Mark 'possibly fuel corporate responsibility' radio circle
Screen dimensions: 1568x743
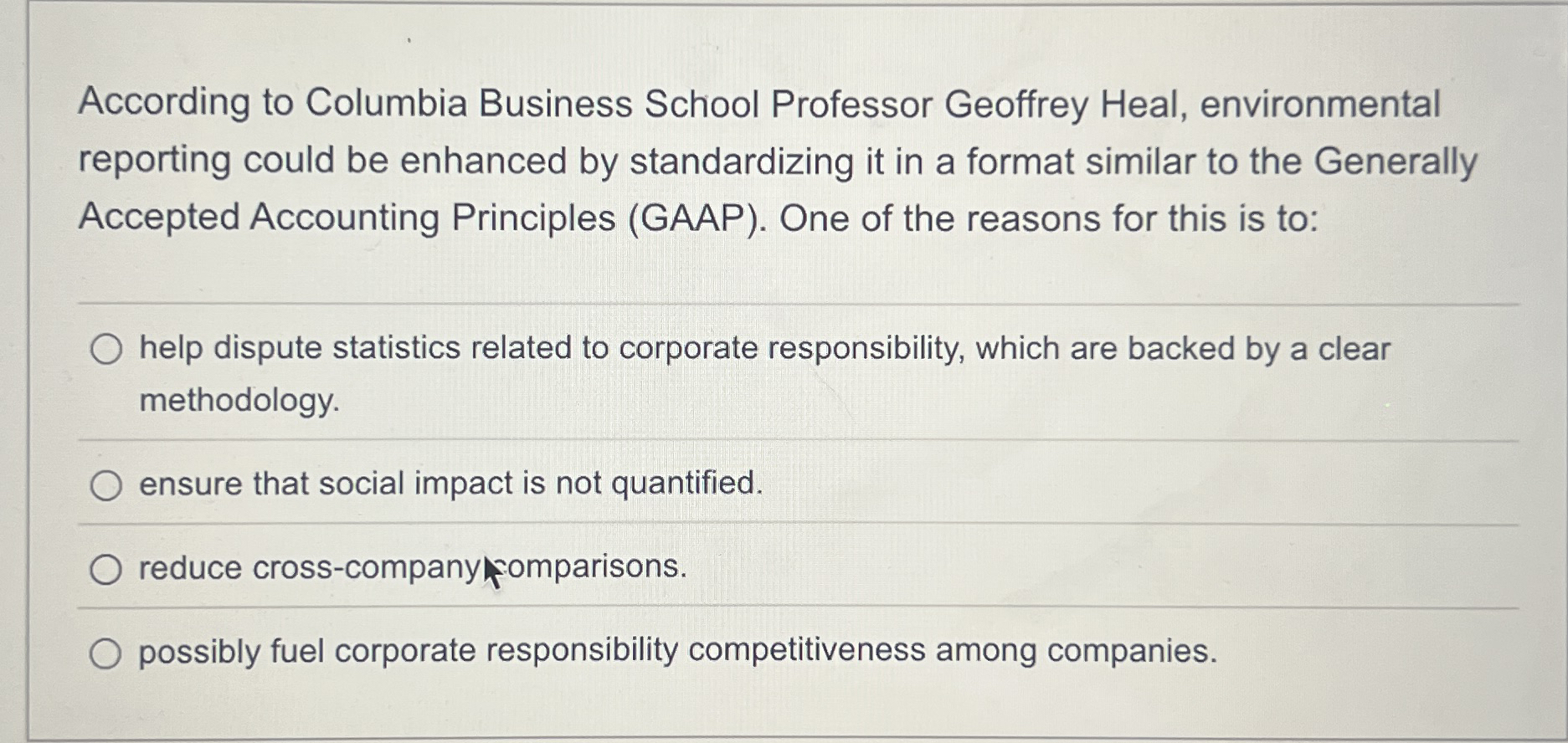[106, 653]
